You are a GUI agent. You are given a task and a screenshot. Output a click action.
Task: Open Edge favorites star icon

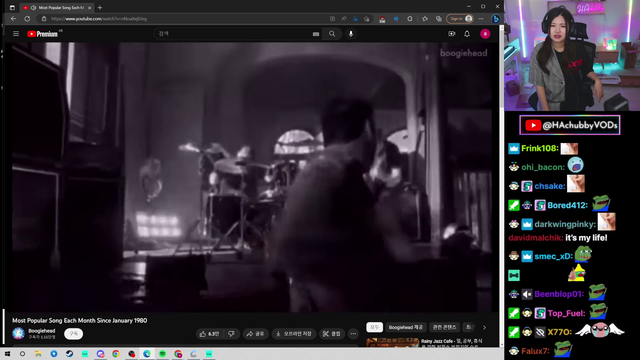(x=425, y=19)
